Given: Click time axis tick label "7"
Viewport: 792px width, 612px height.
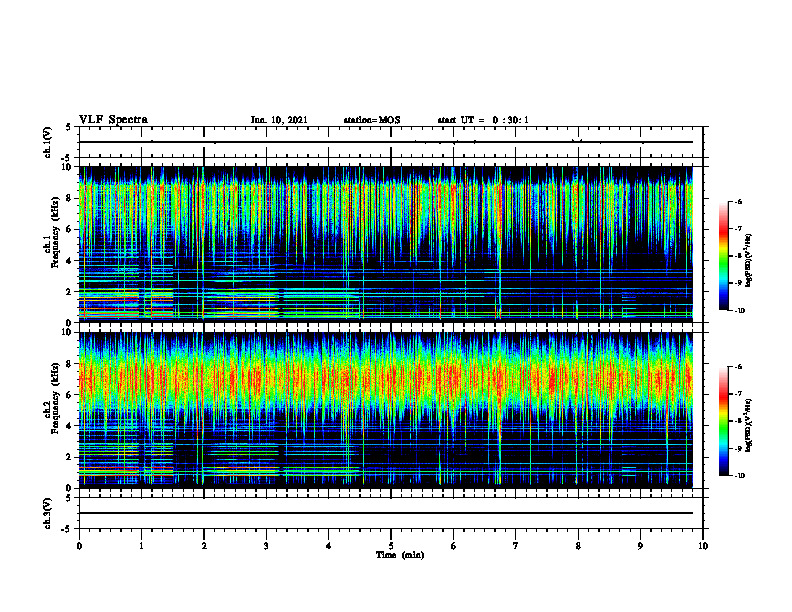Looking at the screenshot, I should point(516,546).
